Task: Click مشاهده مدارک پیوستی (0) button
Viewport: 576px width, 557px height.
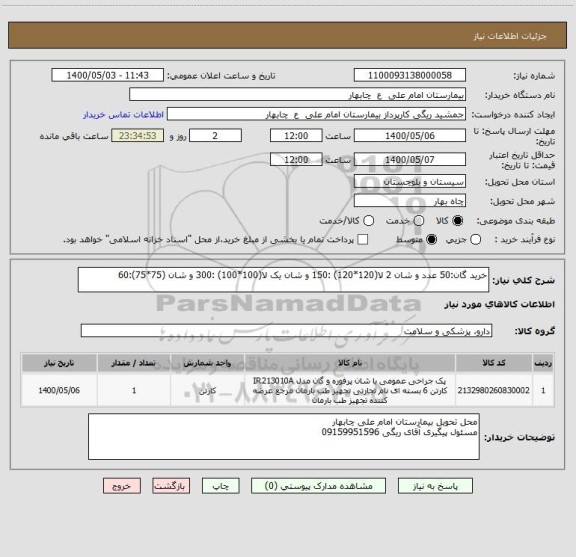Action: click(x=318, y=486)
